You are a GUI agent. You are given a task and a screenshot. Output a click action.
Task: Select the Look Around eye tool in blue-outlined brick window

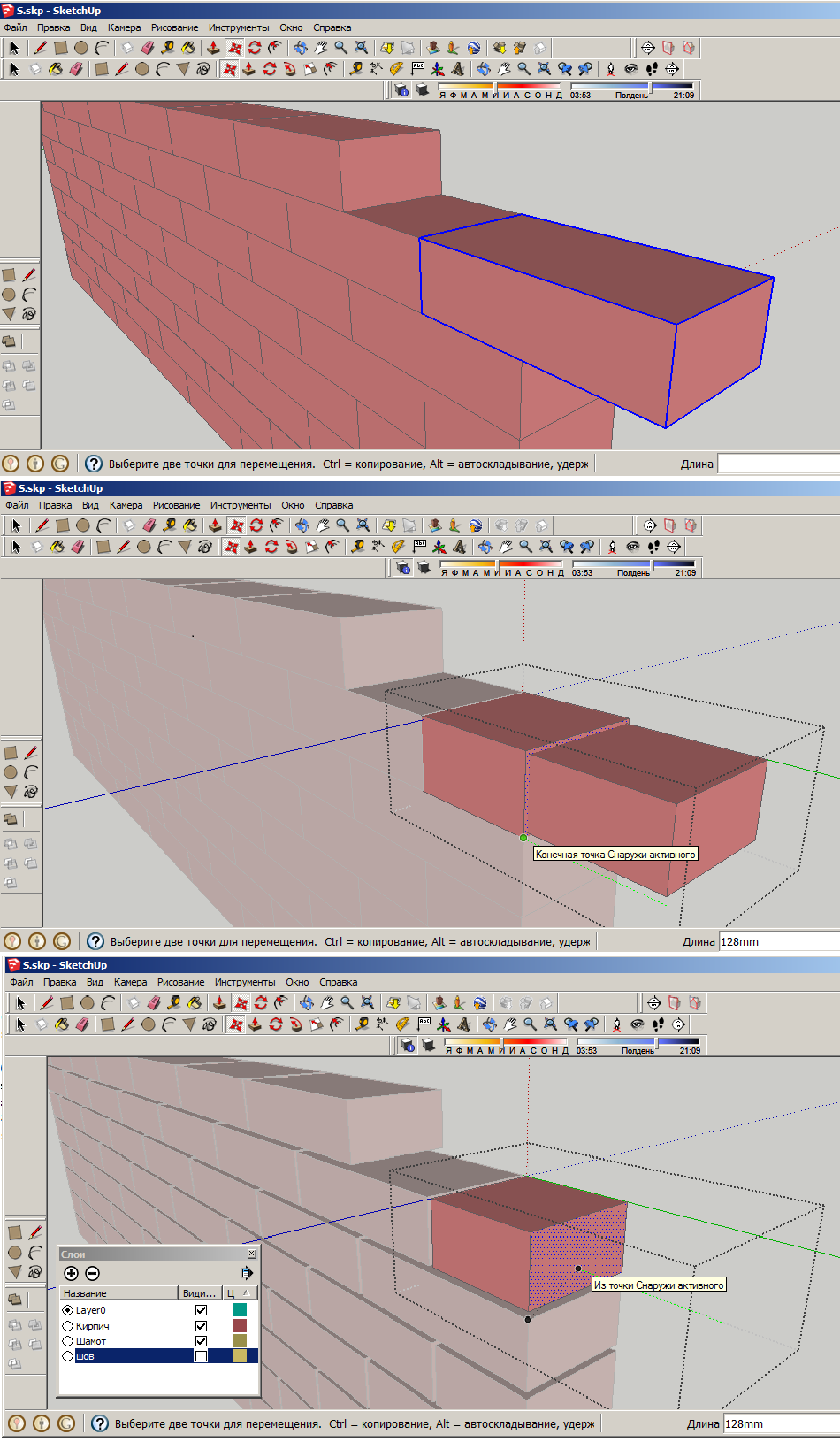click(631, 68)
